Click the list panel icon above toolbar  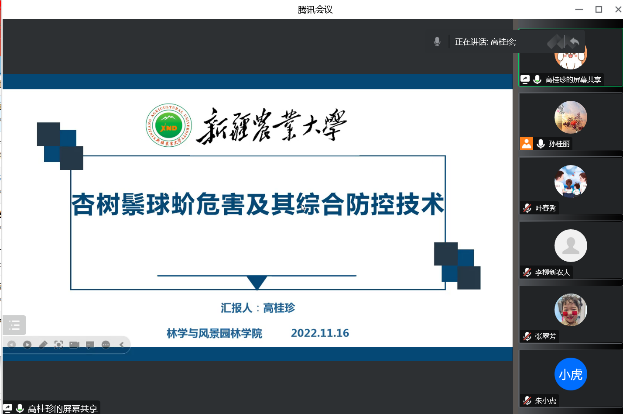14,324
